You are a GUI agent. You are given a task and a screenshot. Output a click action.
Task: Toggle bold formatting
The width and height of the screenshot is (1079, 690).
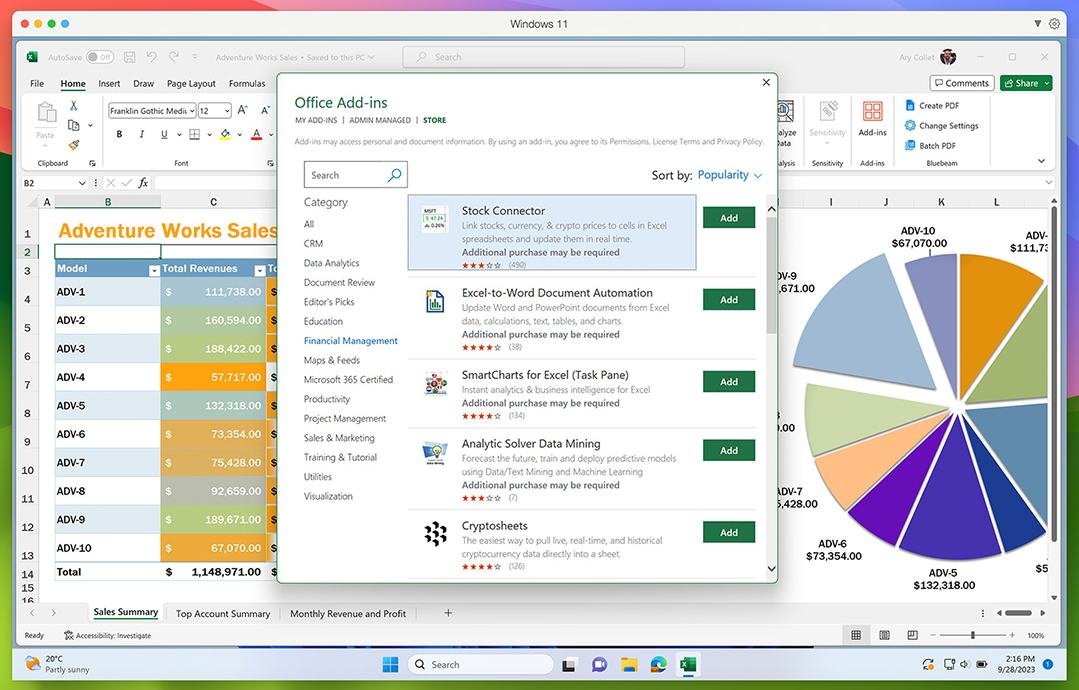119,134
